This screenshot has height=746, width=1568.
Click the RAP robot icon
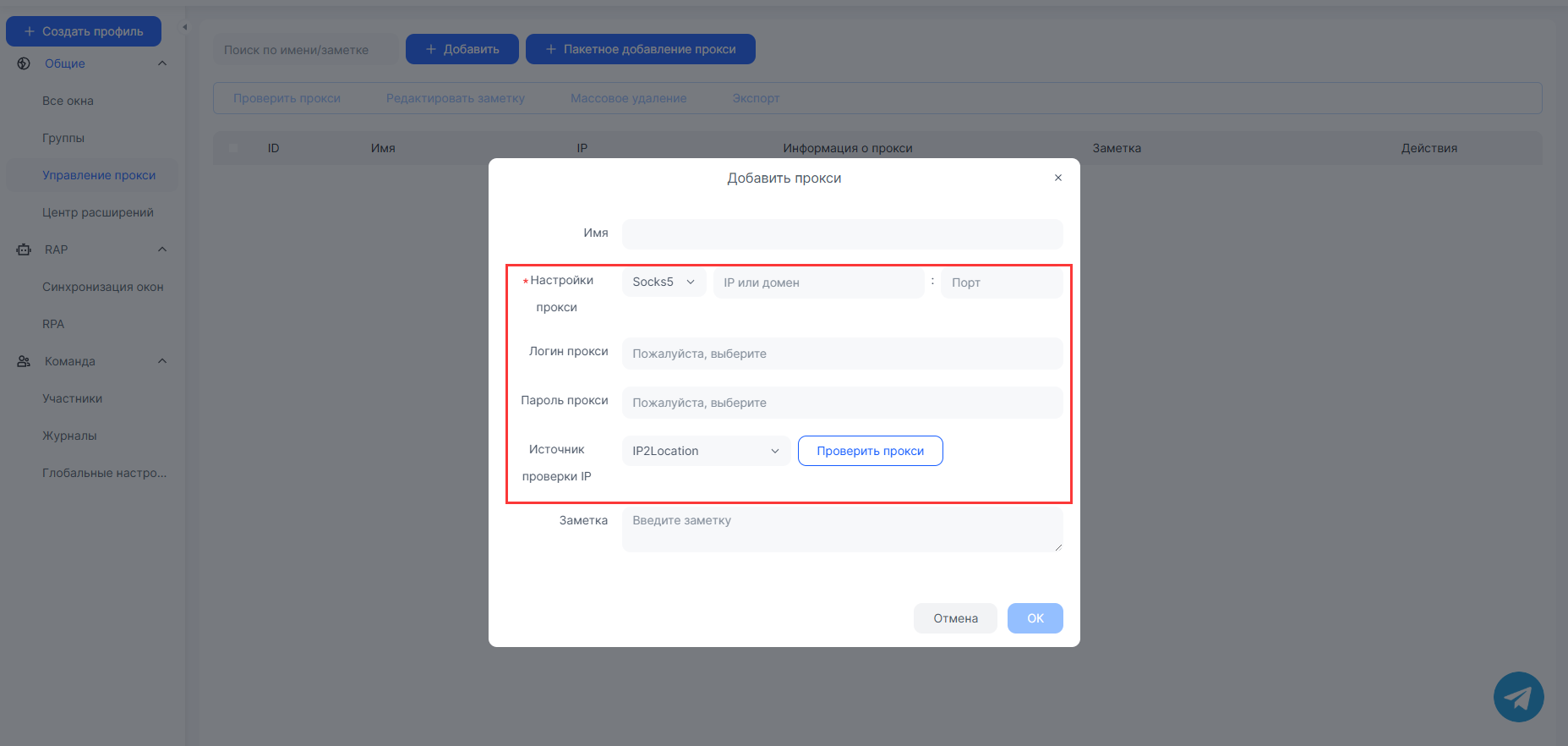click(x=24, y=250)
